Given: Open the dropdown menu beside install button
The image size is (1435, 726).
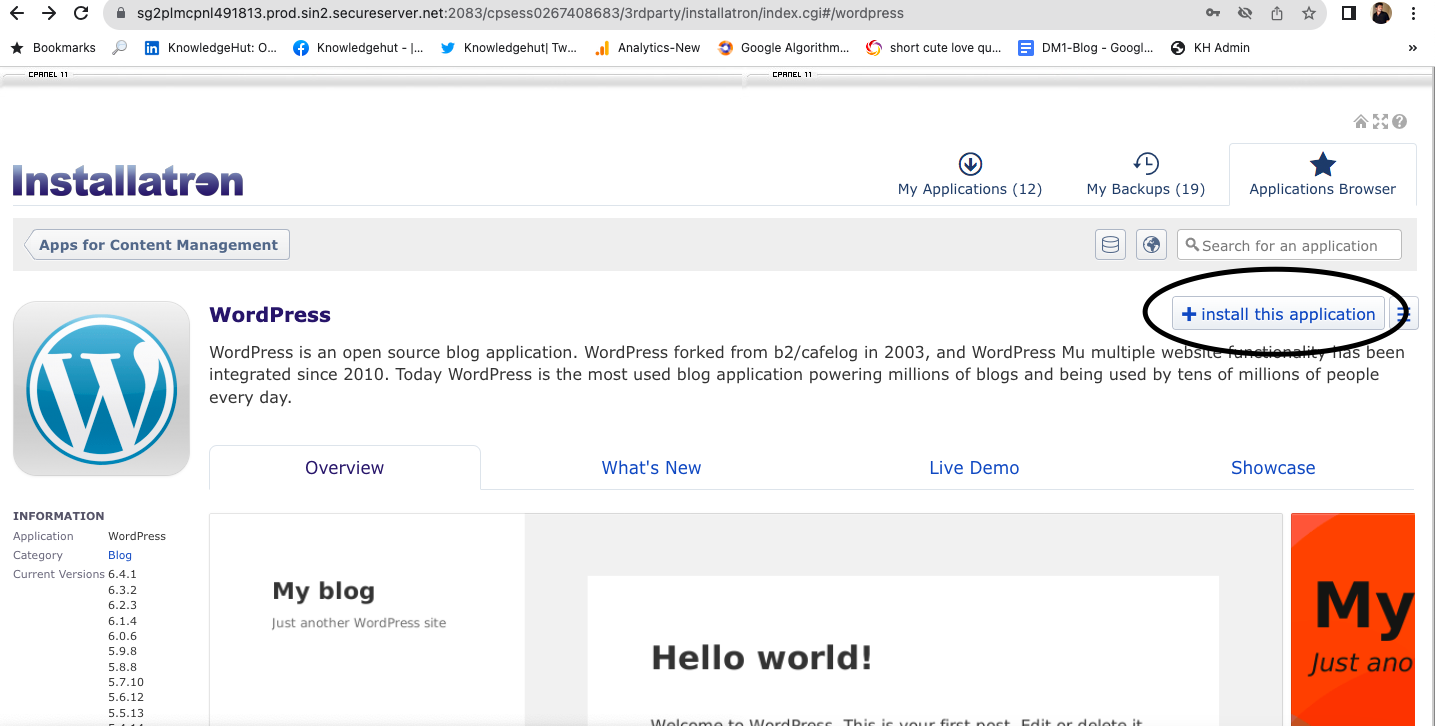Looking at the screenshot, I should click(1403, 314).
